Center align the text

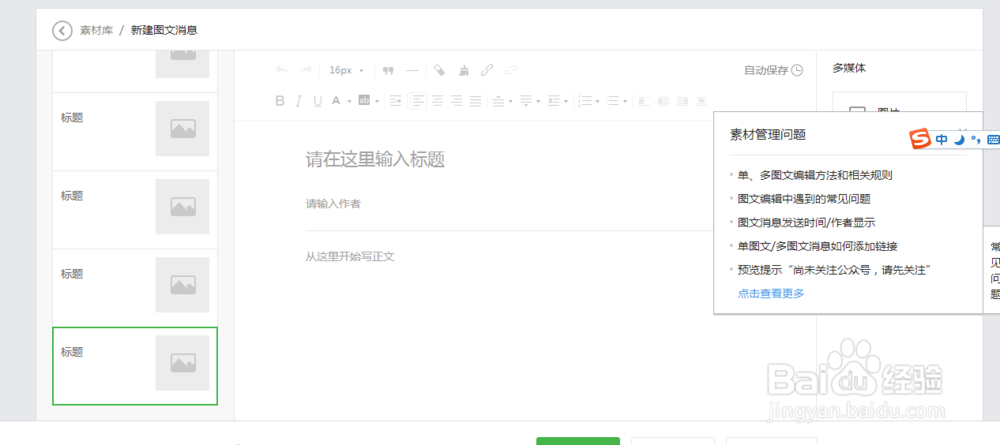point(438,101)
